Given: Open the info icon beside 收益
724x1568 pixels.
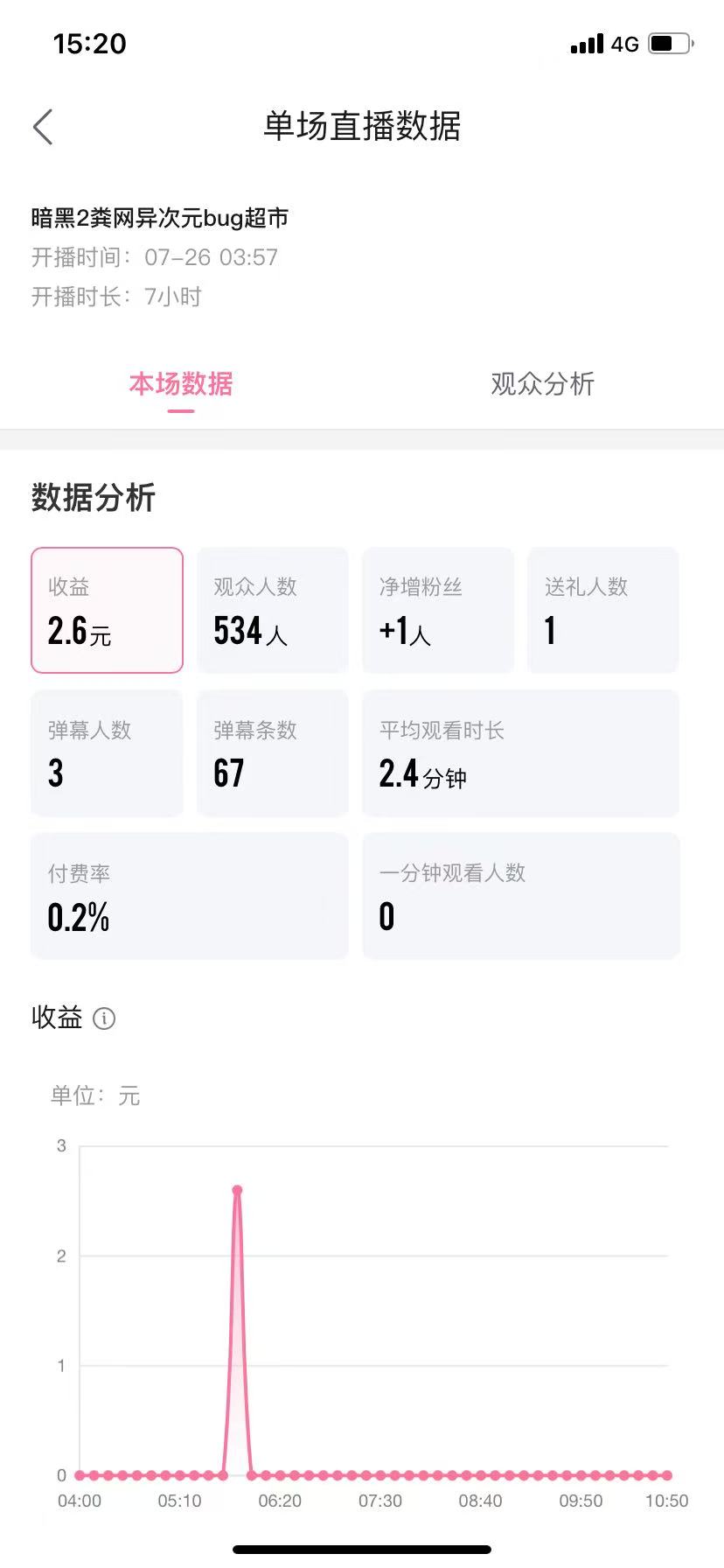Looking at the screenshot, I should (104, 1018).
